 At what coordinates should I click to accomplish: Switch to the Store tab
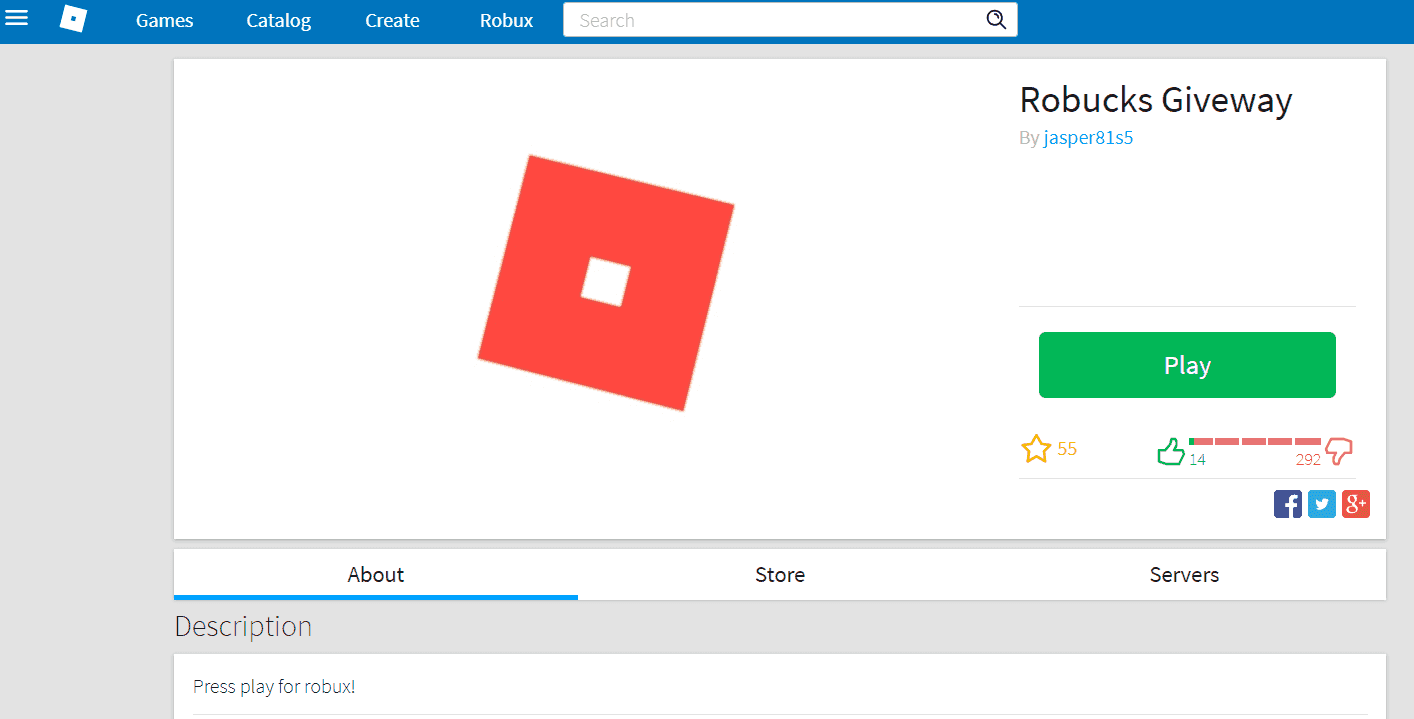[x=780, y=575]
